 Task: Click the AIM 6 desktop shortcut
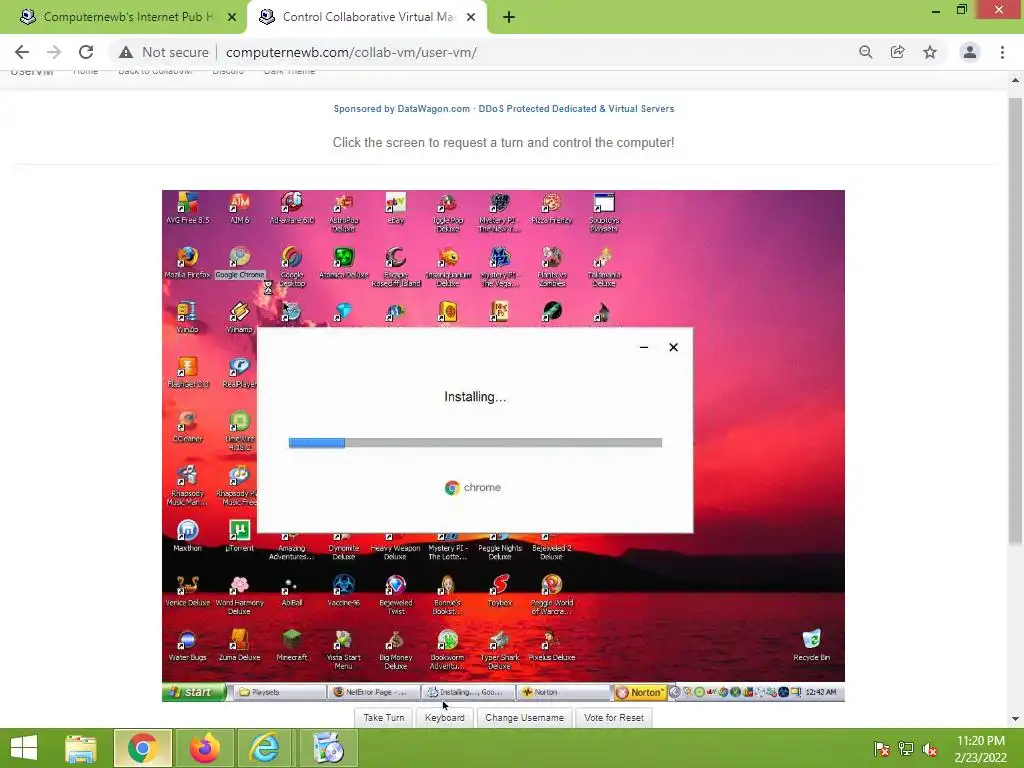click(240, 209)
